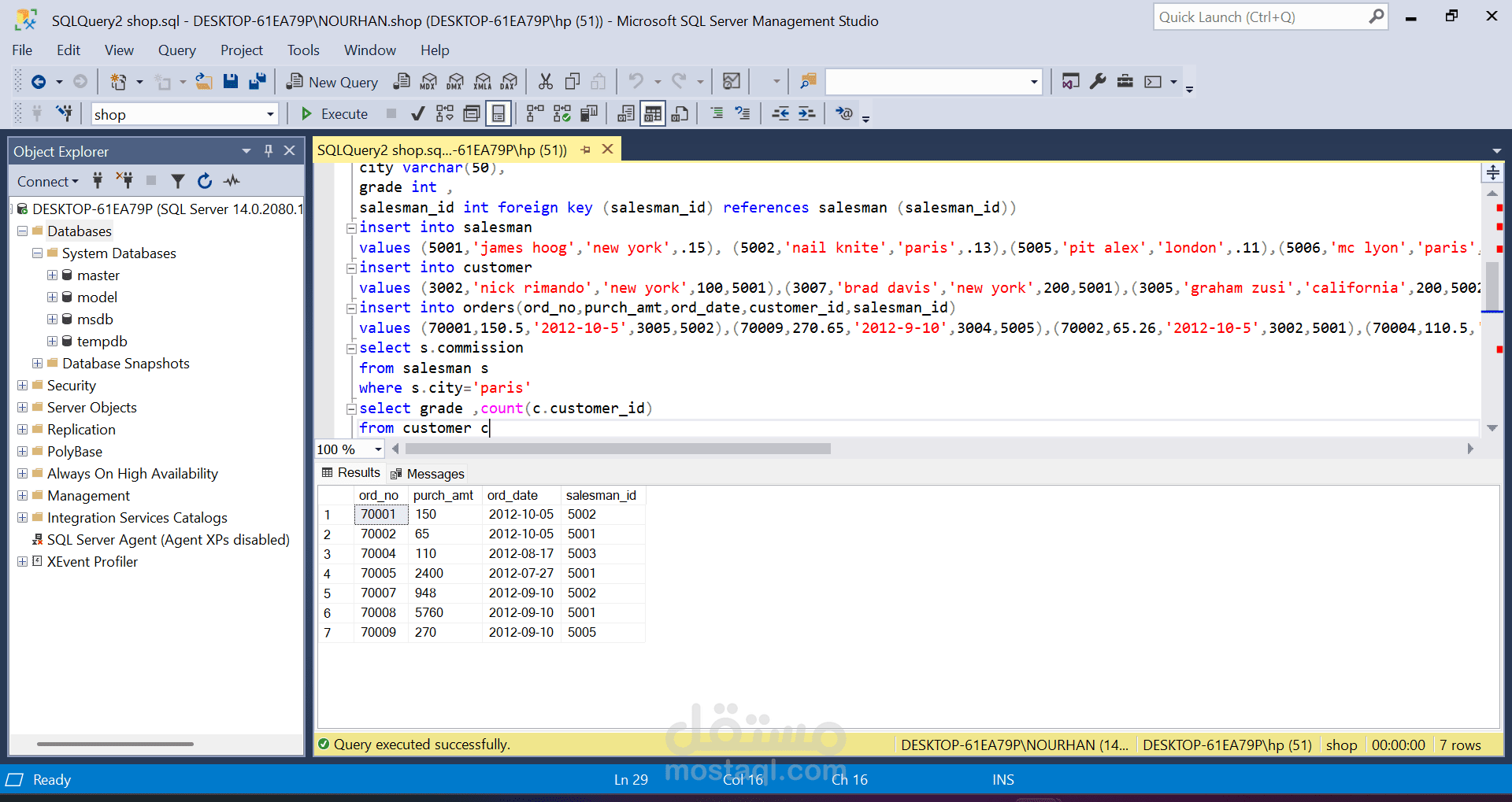
Task: Open an XMLA query icon
Action: coord(483,82)
